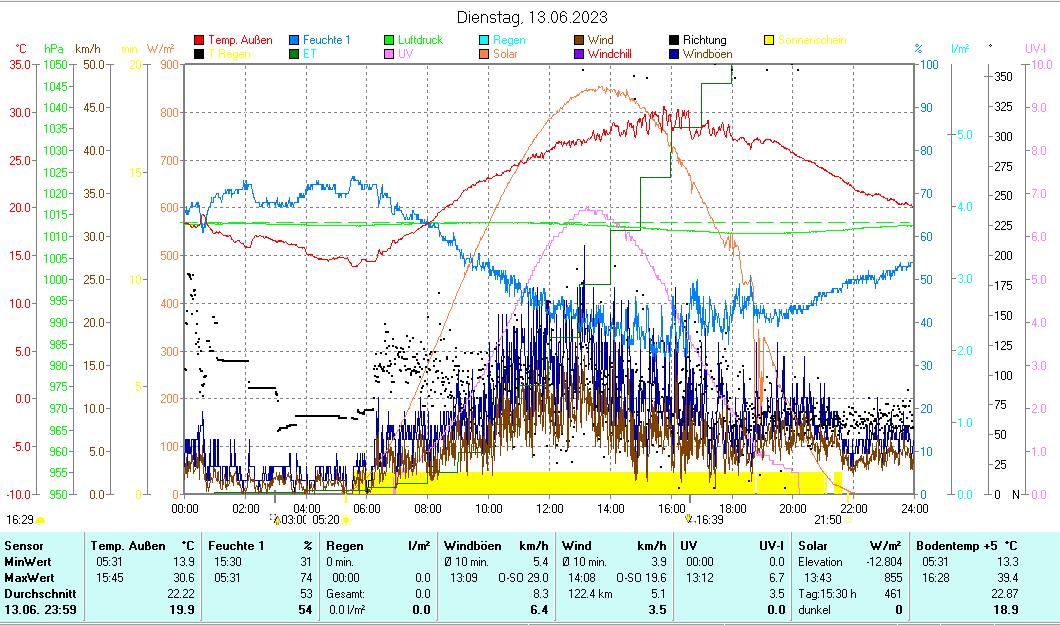The image size is (1060, 625).
Task: Click the Temp. Außen column header in the table
Action: (x=128, y=546)
